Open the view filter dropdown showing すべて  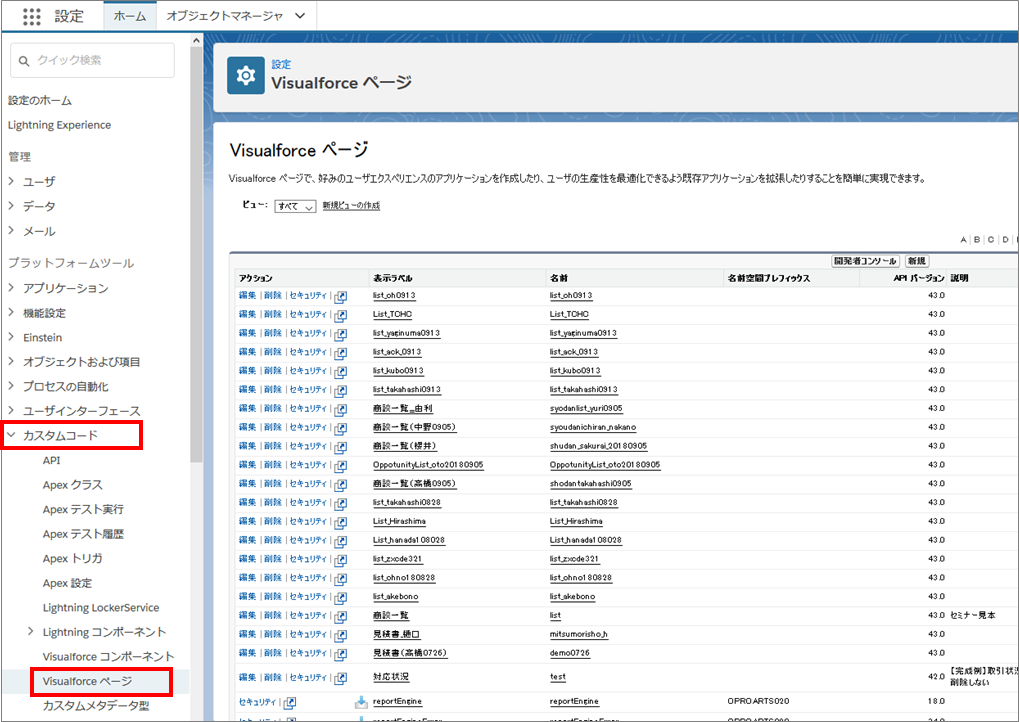tap(295, 206)
